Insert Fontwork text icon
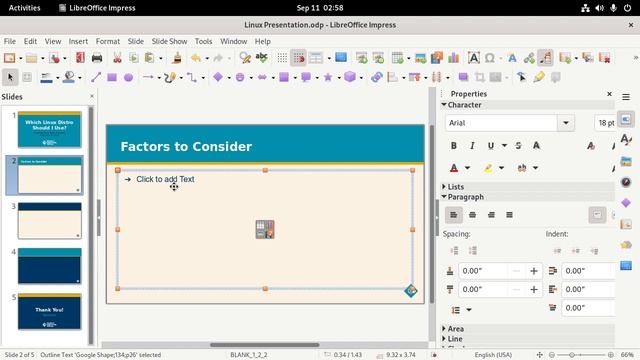640x360 pixels. [x=512, y=58]
